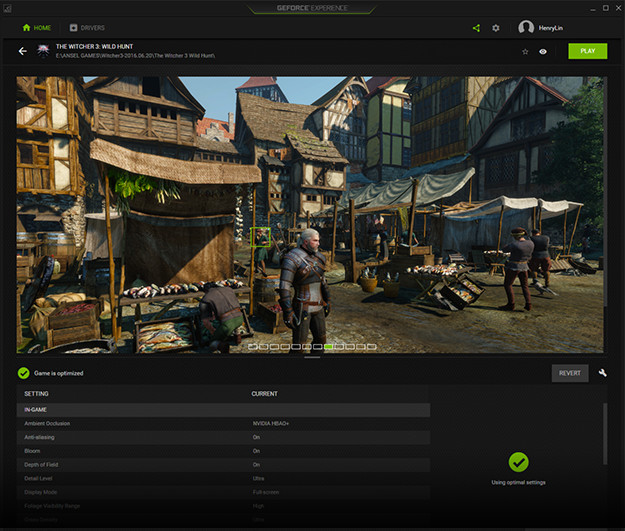Click The Witcher 3: Wild Hunt title
This screenshot has height=531, width=625.
pos(94,46)
